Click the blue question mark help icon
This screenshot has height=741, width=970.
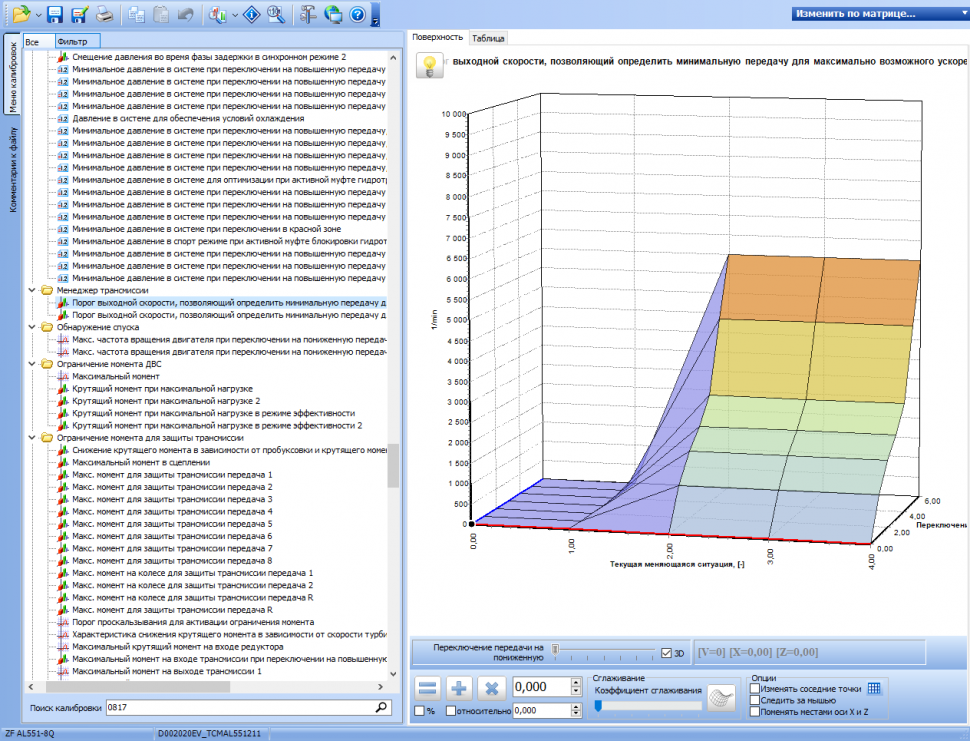tap(356, 14)
